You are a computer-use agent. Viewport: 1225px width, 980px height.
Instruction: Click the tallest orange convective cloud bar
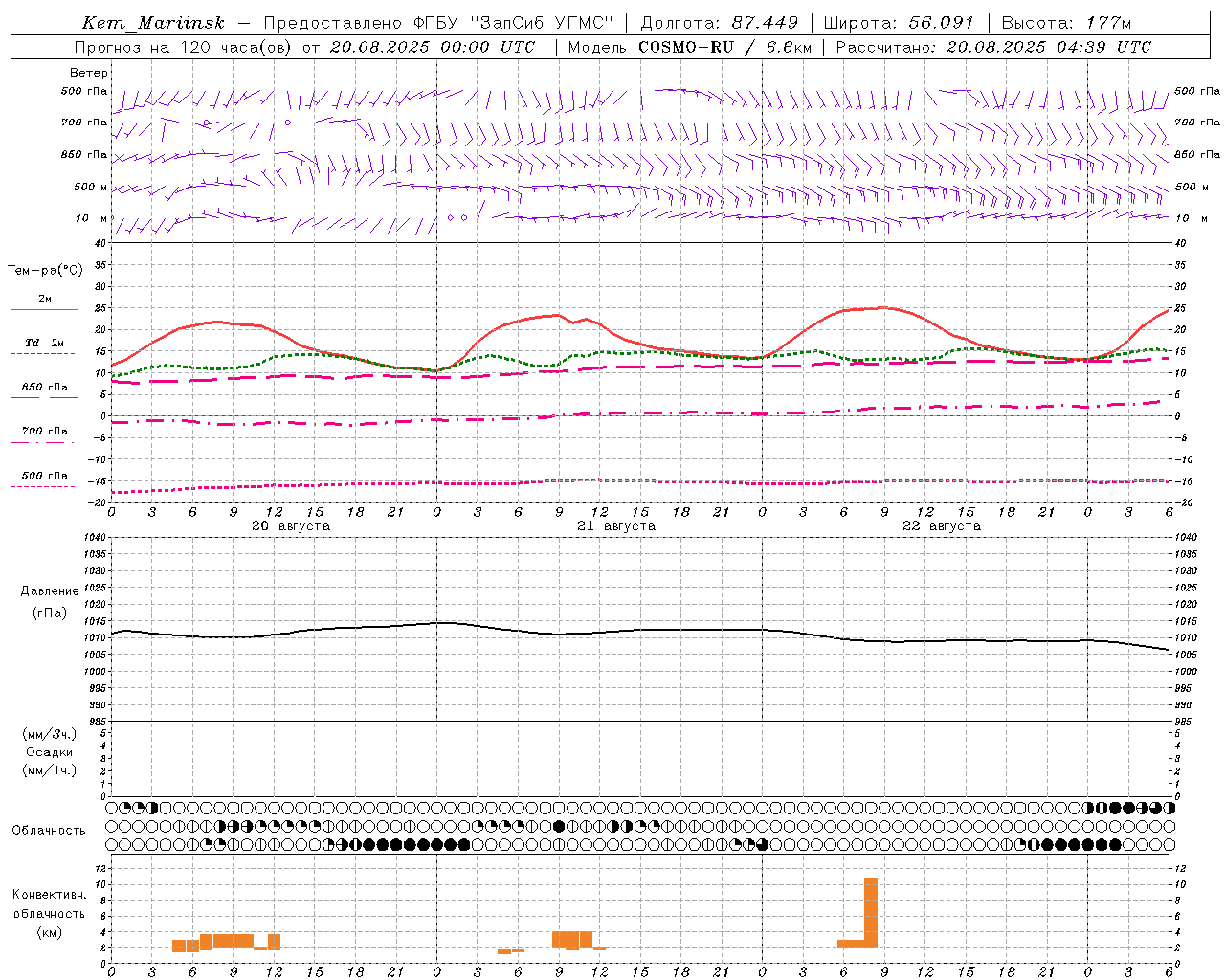[871, 913]
